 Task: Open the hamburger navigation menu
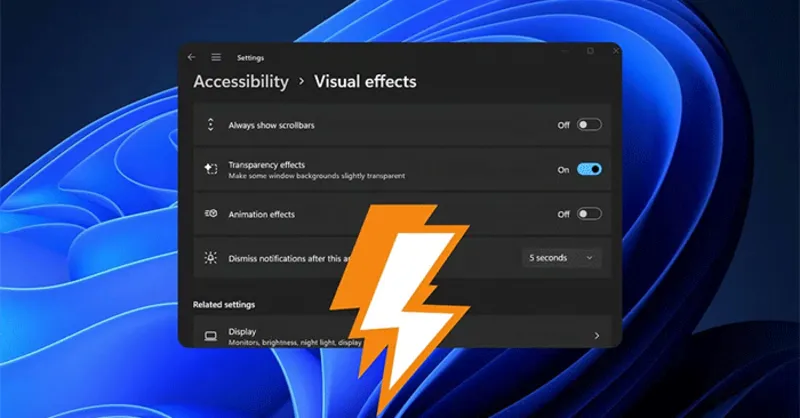[x=216, y=57]
